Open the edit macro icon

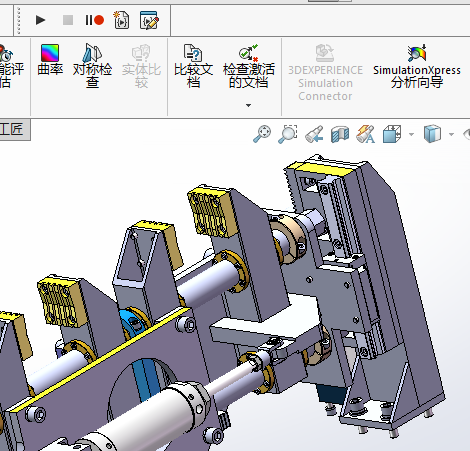pos(149,20)
